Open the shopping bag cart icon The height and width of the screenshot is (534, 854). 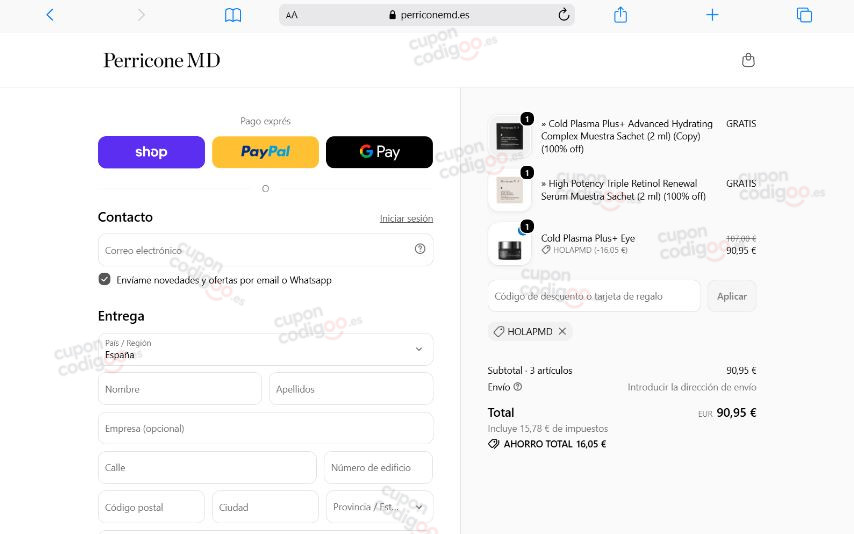tap(748, 60)
